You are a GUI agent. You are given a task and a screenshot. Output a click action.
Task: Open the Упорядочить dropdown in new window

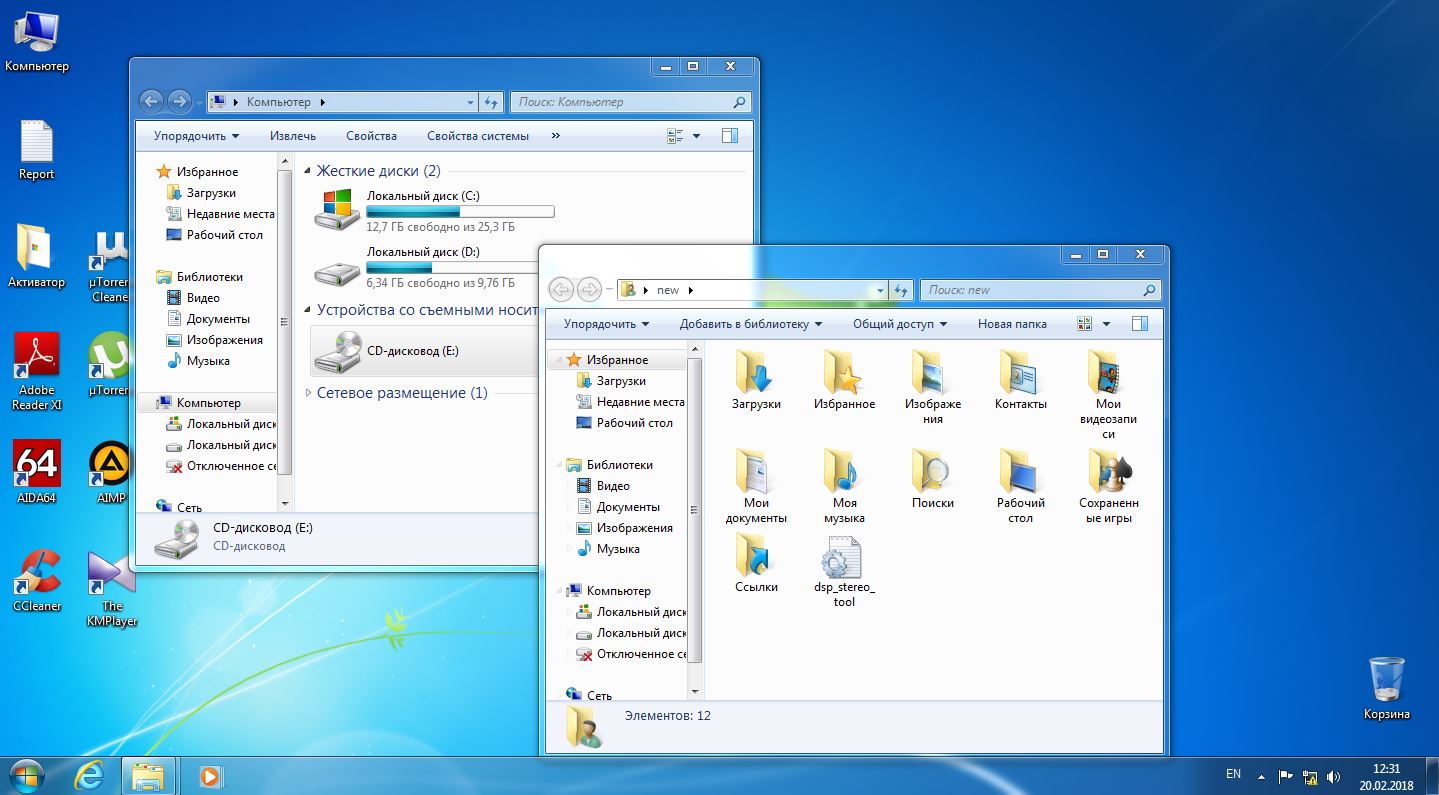pyautogui.click(x=605, y=324)
